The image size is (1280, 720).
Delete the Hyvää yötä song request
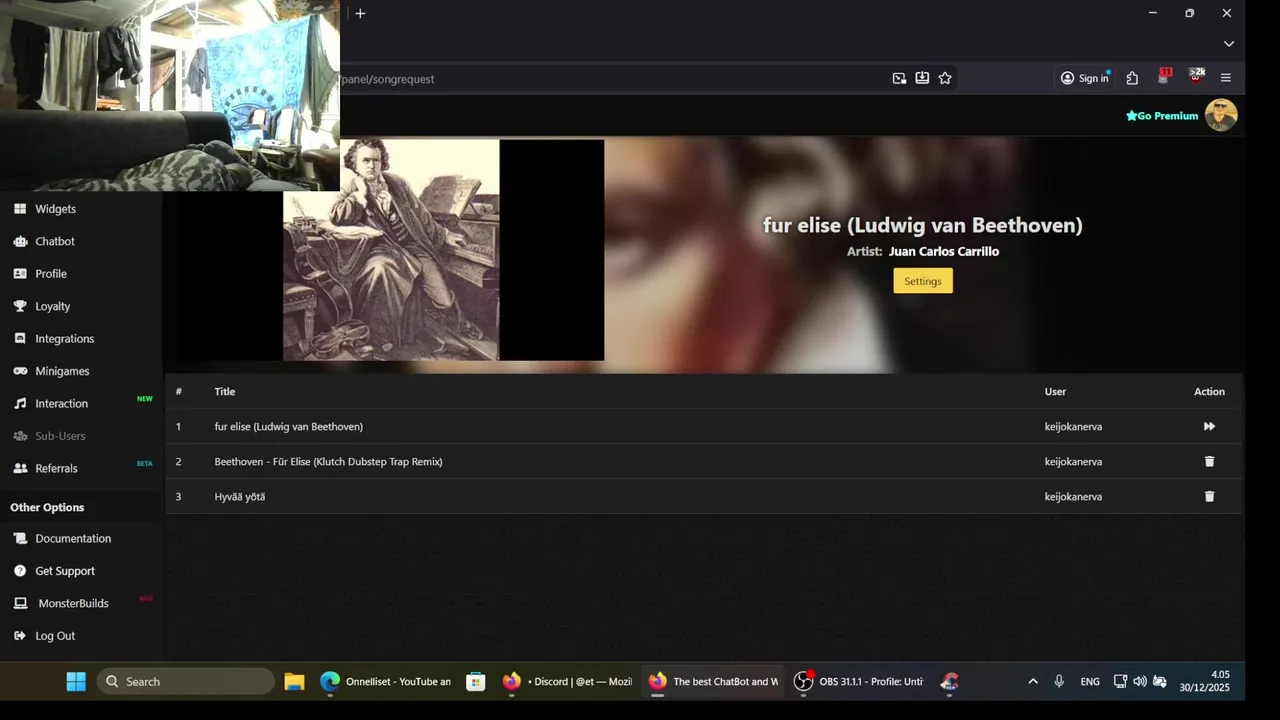[1209, 496]
